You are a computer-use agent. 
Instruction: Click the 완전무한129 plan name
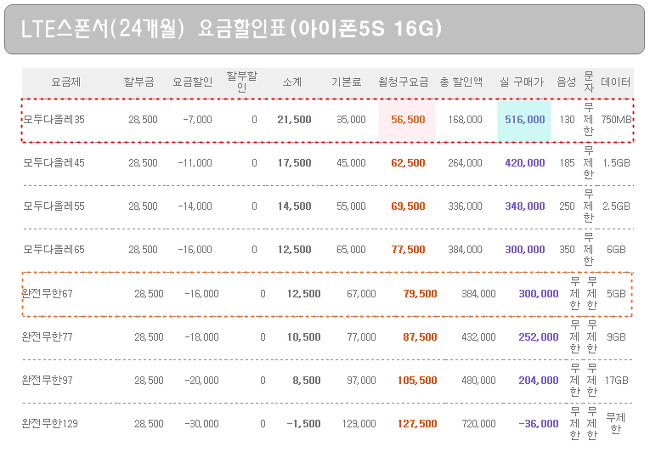coord(50,423)
